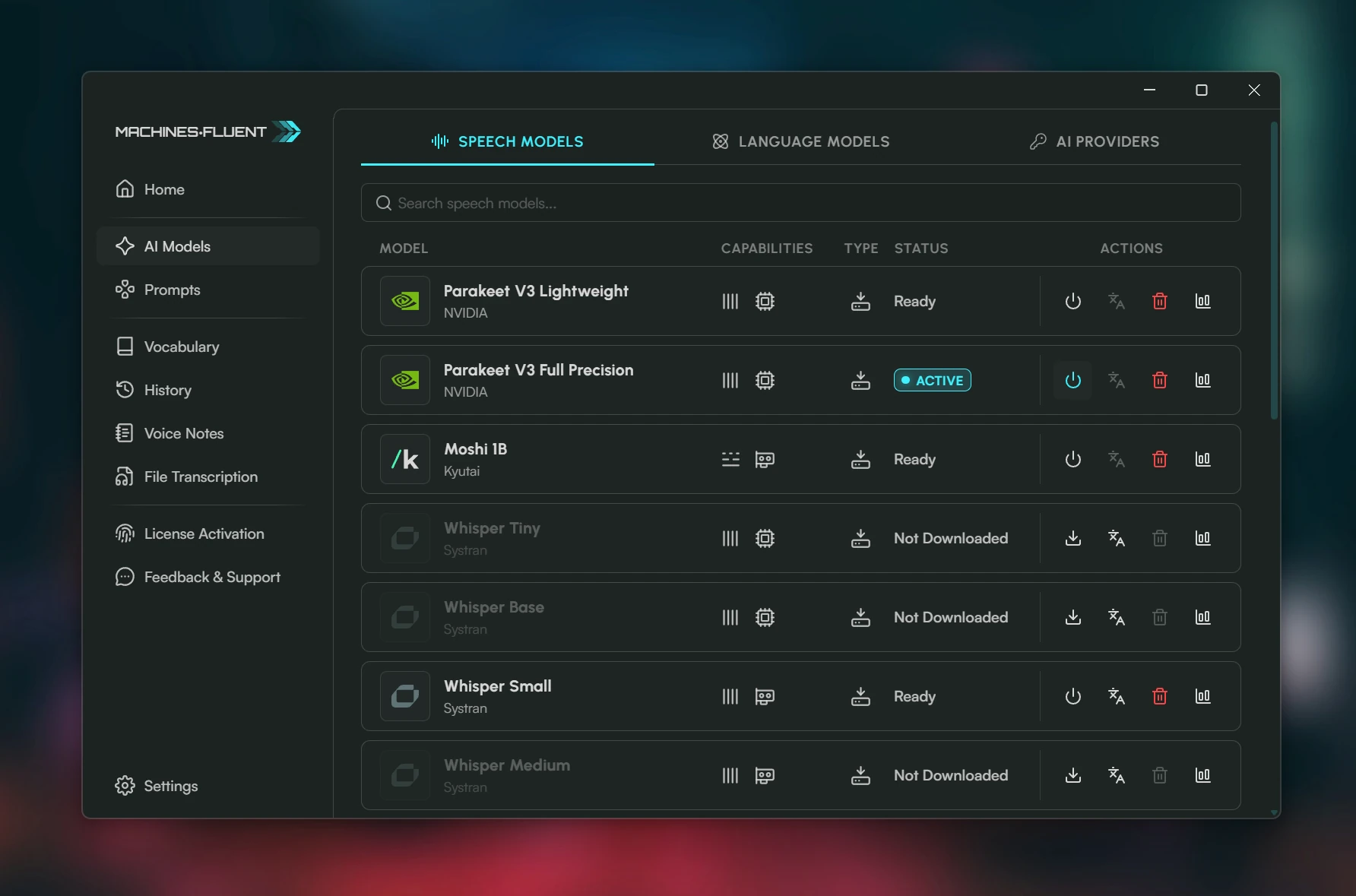
Task: Click the ACTIVE status badge
Action: [932, 380]
